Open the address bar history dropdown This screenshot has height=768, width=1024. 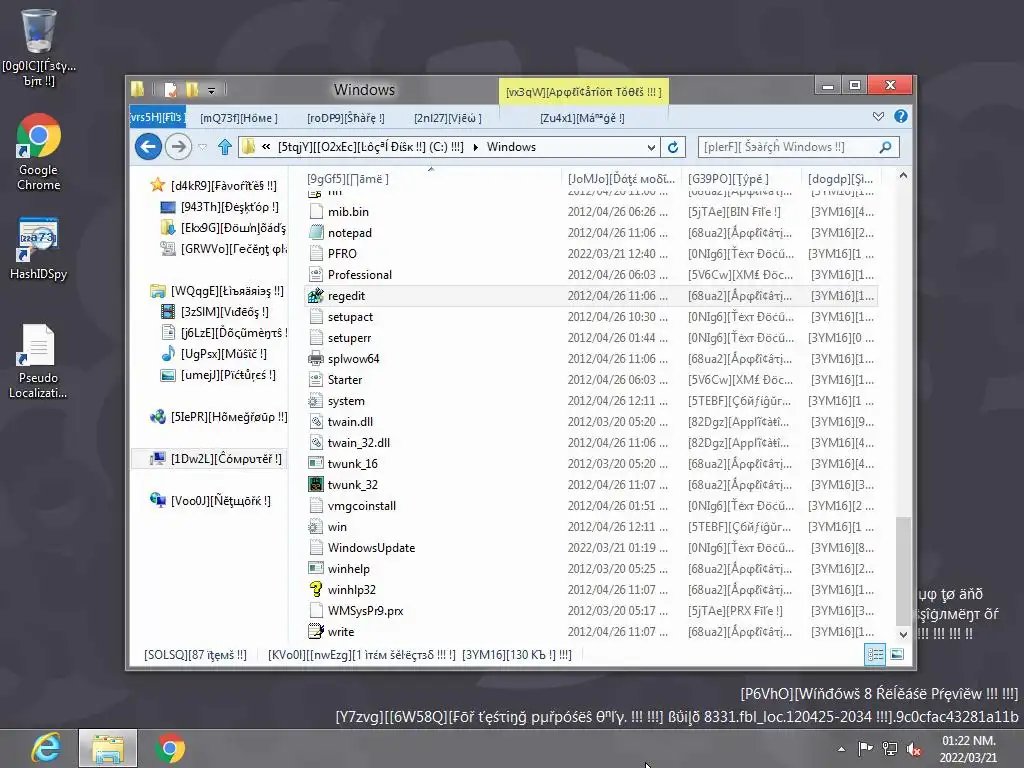coord(650,147)
